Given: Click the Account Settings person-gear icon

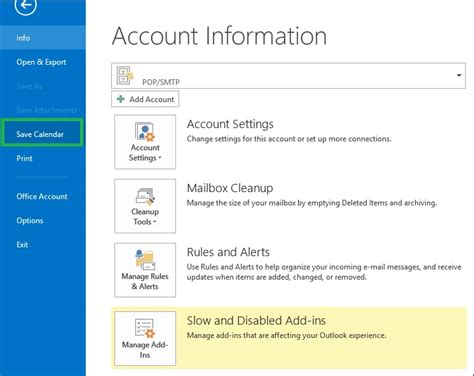Looking at the screenshot, I should pos(145,132).
